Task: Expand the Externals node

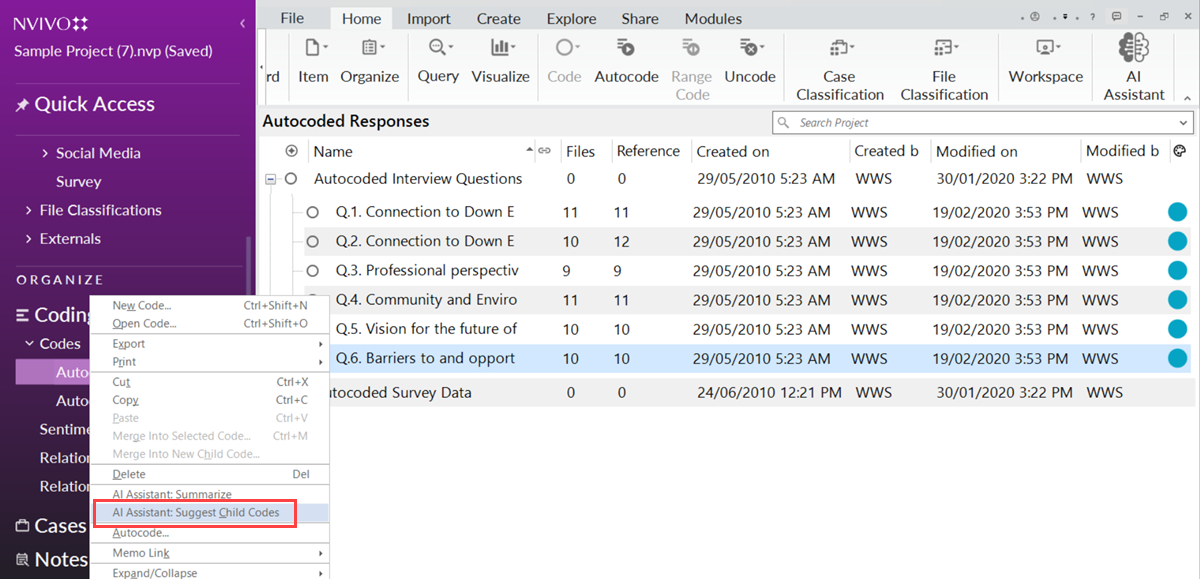Action: pos(29,239)
